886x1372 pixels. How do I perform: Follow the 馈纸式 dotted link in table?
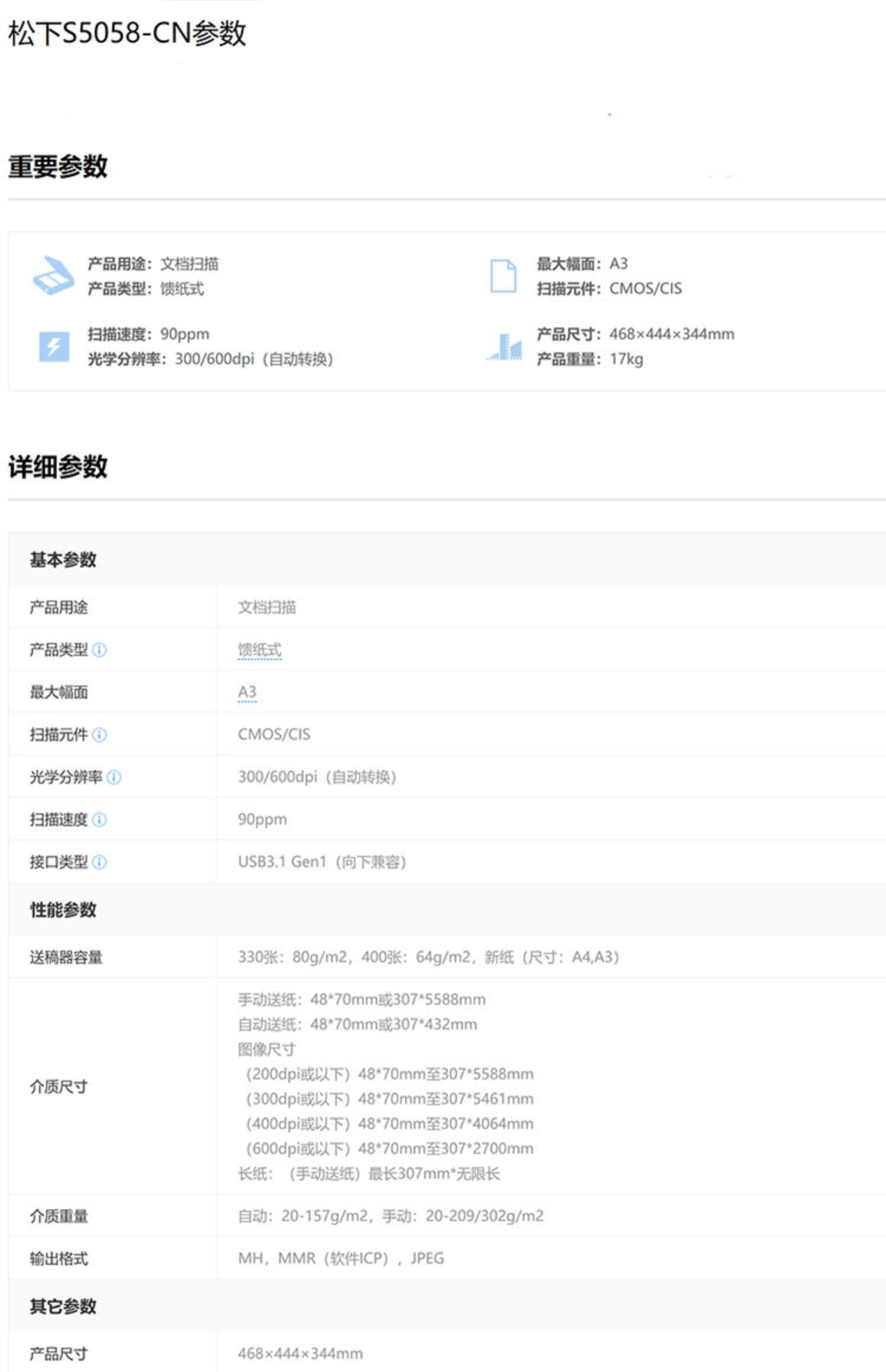click(259, 650)
